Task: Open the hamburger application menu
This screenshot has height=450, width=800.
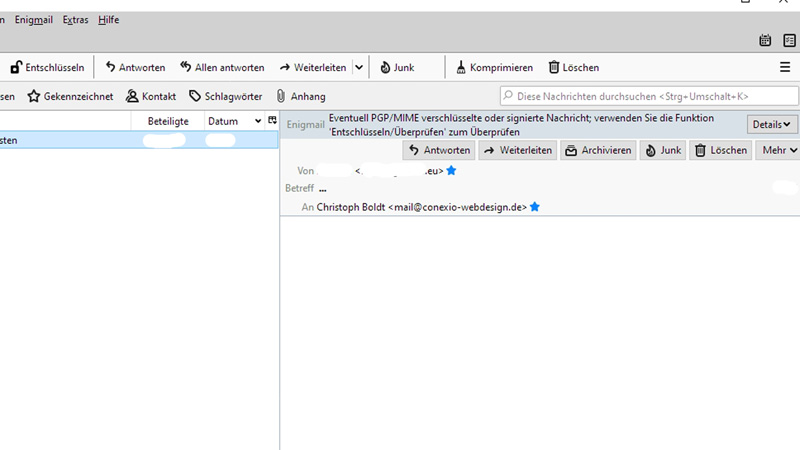Action: [785, 67]
